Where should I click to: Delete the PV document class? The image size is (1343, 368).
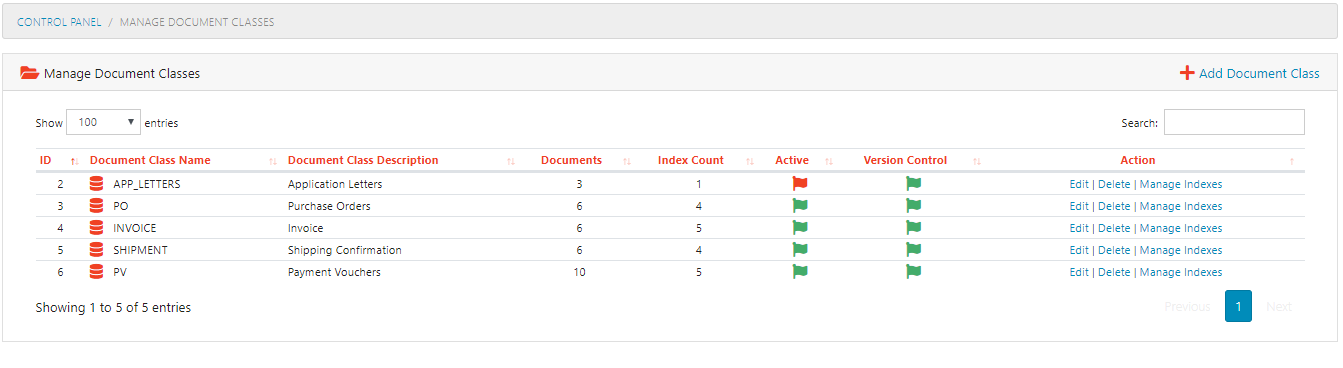pyautogui.click(x=1114, y=272)
